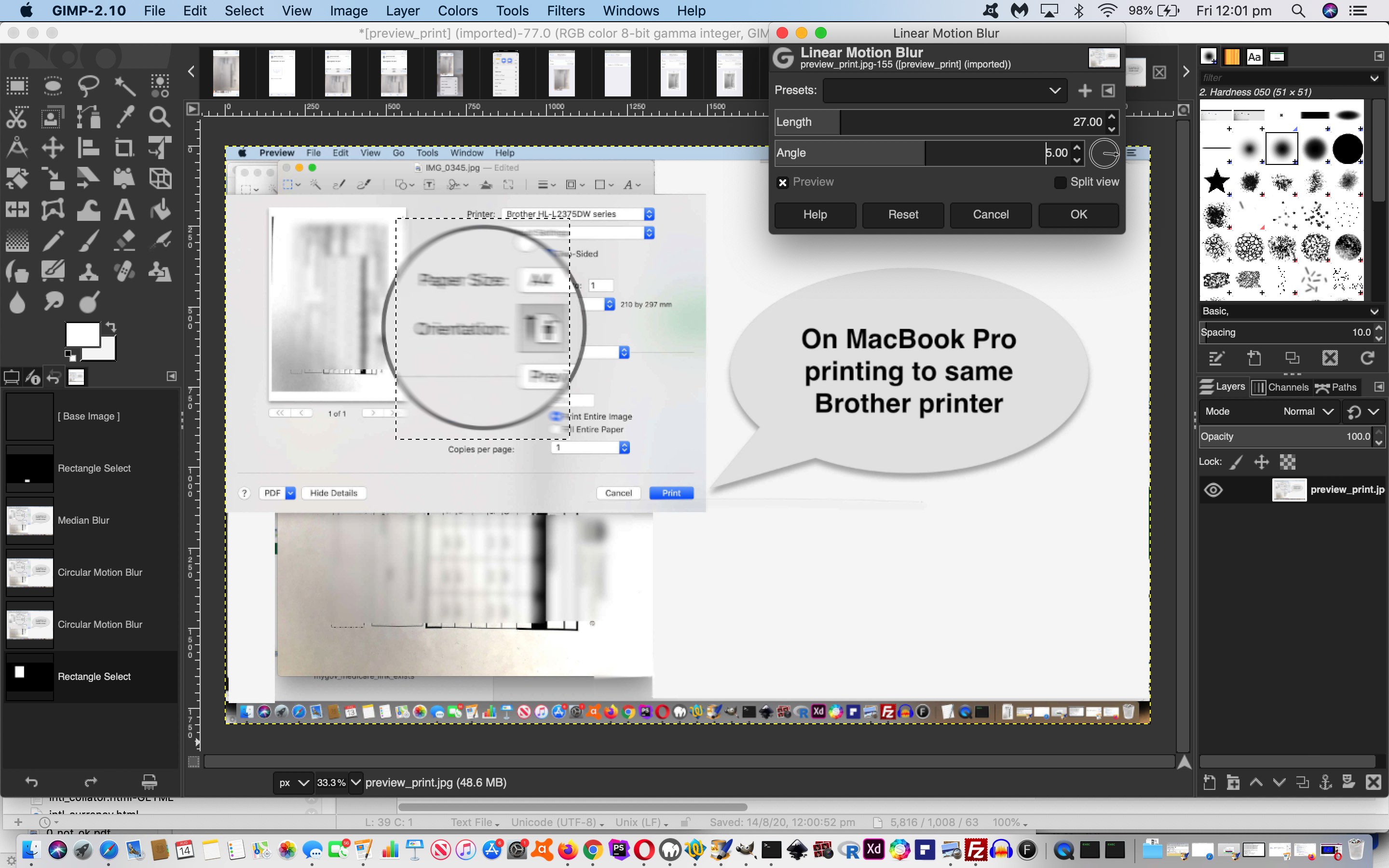Select the Scissors Select tool
Viewport: 1389px width, 868px height.
[17, 117]
